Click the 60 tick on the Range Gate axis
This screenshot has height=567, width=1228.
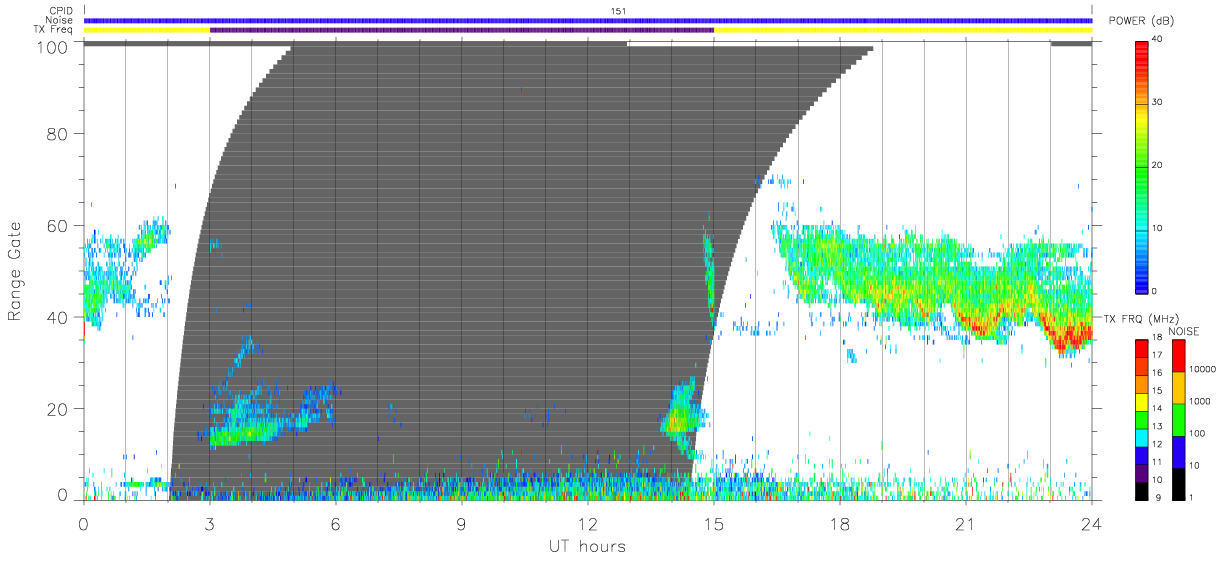click(58, 225)
